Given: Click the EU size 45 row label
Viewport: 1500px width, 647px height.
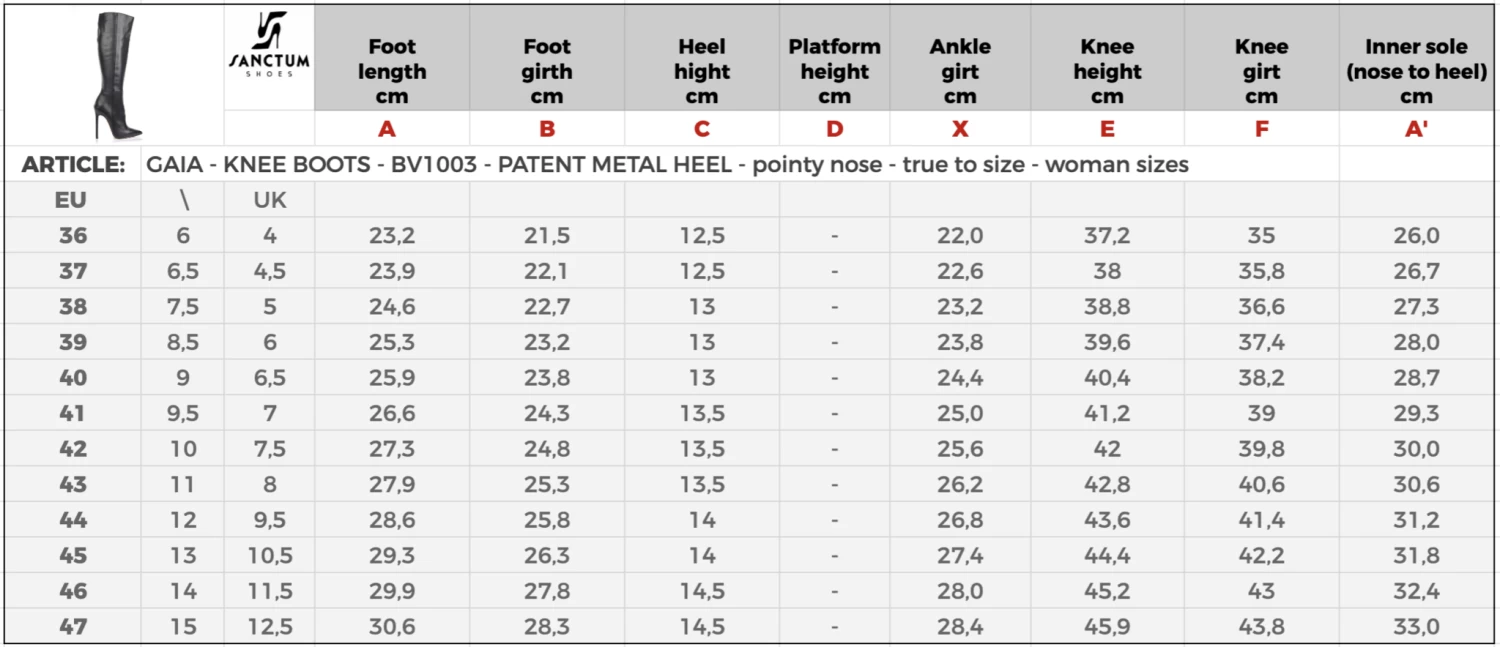Looking at the screenshot, I should click(73, 556).
